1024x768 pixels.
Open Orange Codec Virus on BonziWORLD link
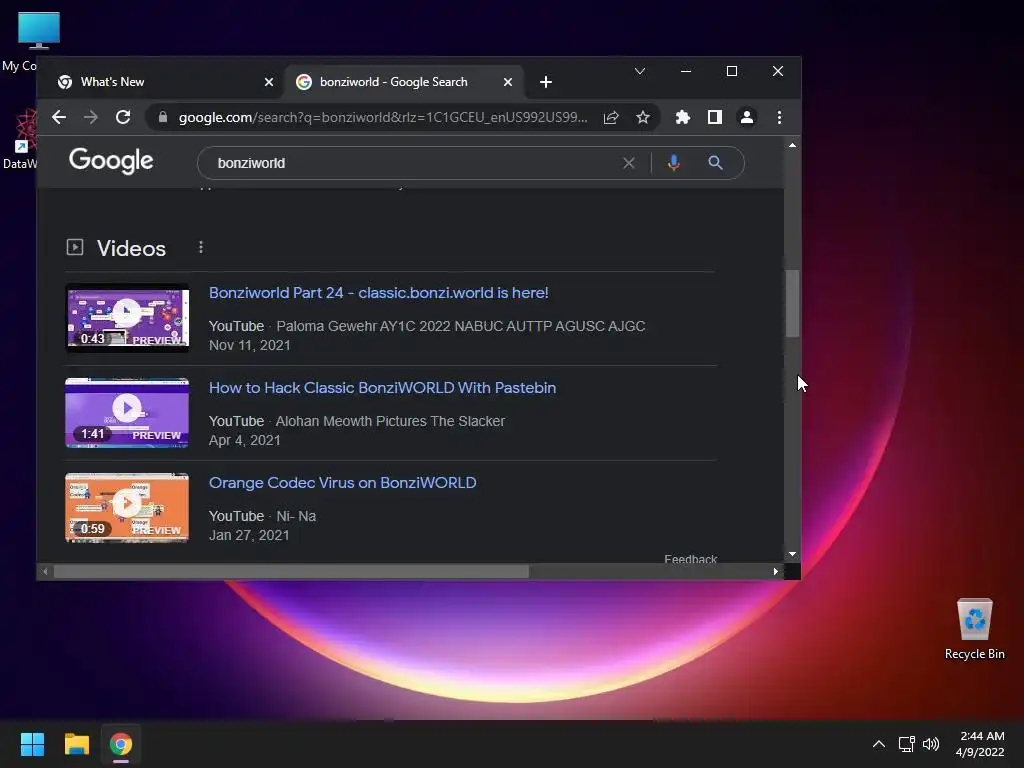(x=342, y=483)
